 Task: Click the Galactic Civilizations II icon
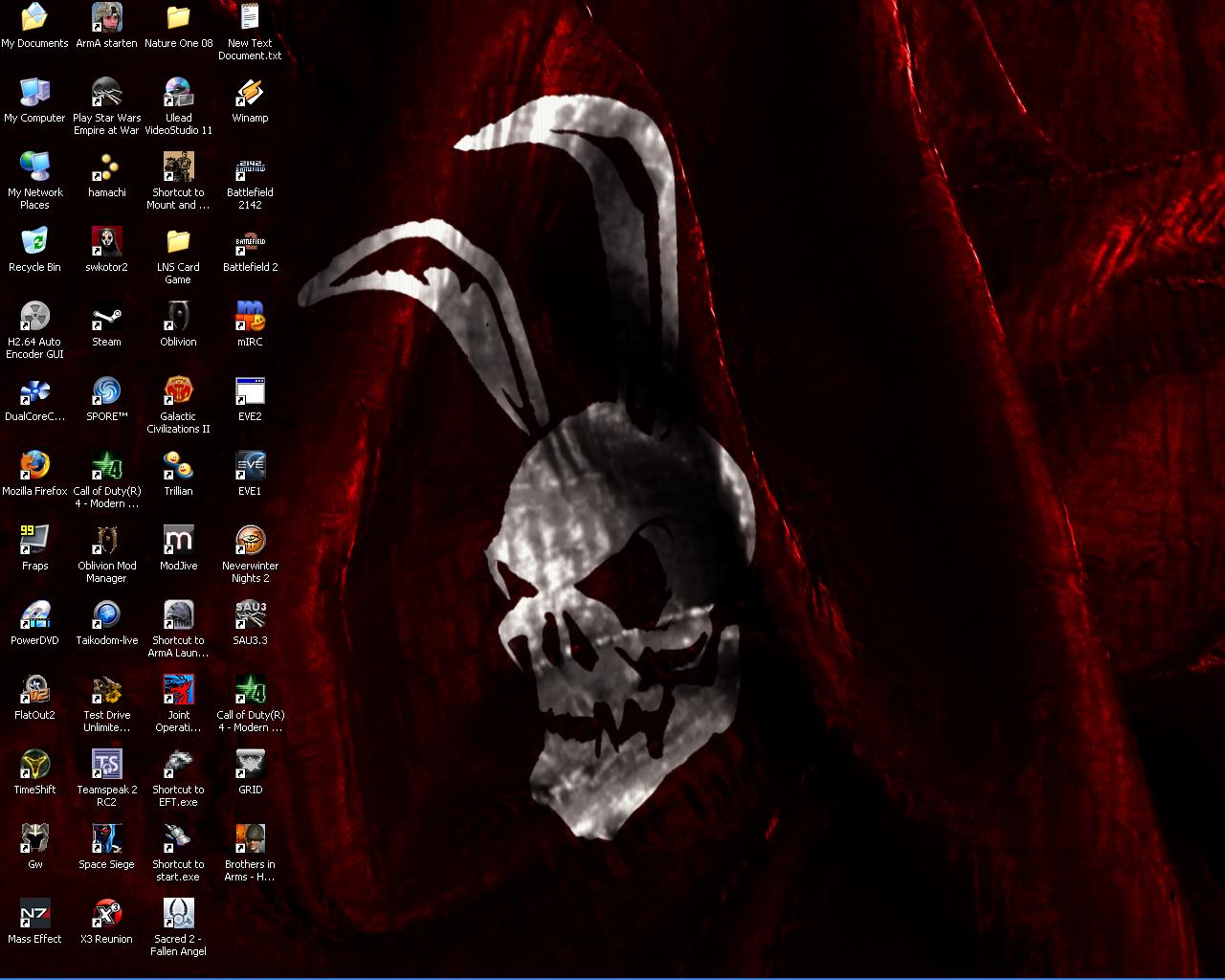tap(178, 391)
